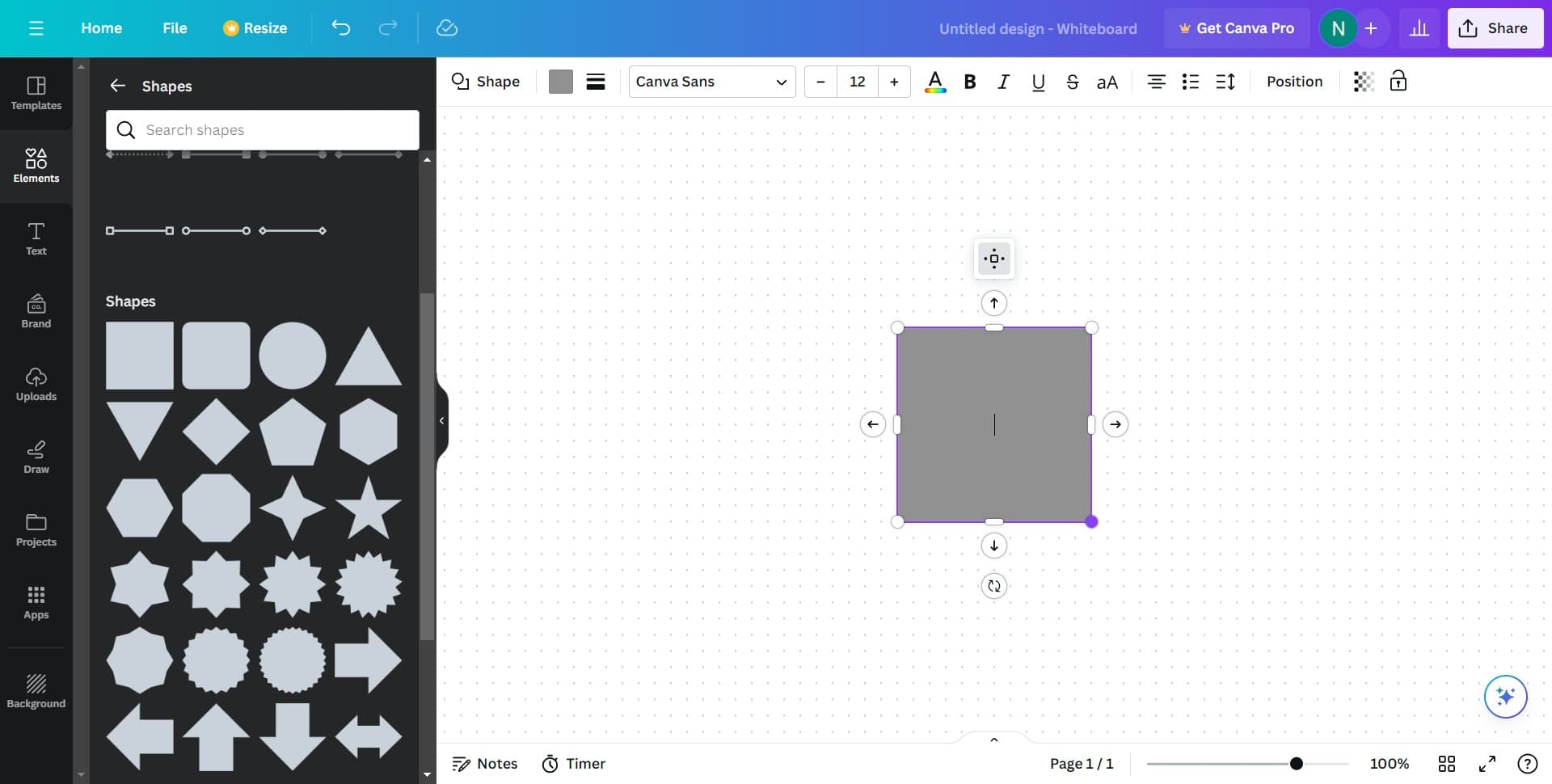Open the File menu
Image resolution: width=1552 pixels, height=784 pixels.
pyautogui.click(x=175, y=28)
